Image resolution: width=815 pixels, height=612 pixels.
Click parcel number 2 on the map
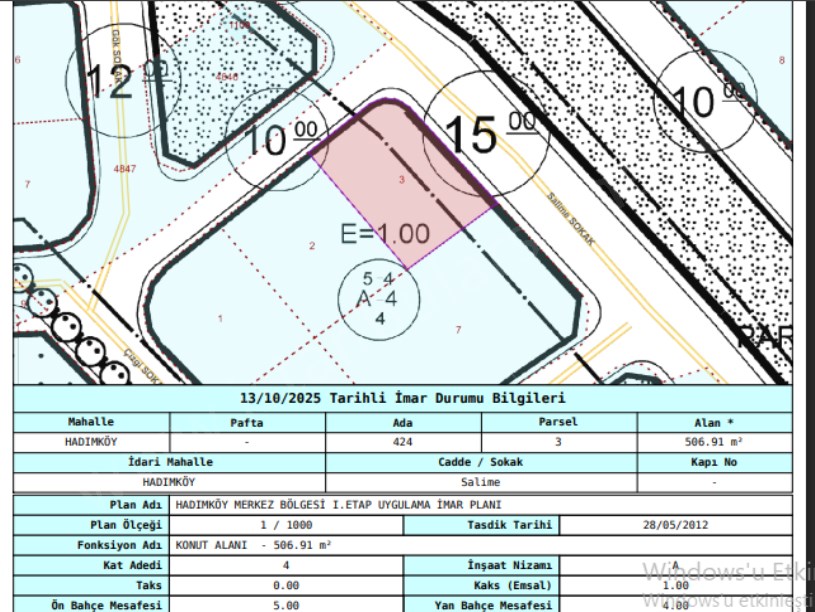coord(312,245)
